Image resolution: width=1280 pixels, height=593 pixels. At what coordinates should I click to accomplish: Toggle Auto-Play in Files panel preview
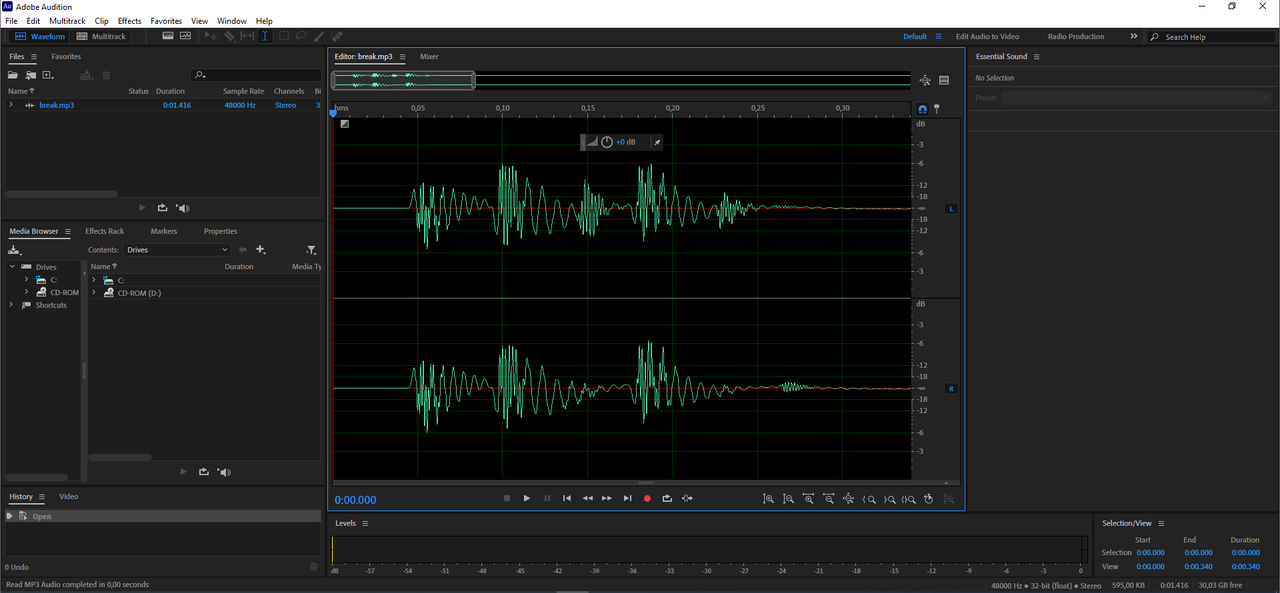pos(182,208)
